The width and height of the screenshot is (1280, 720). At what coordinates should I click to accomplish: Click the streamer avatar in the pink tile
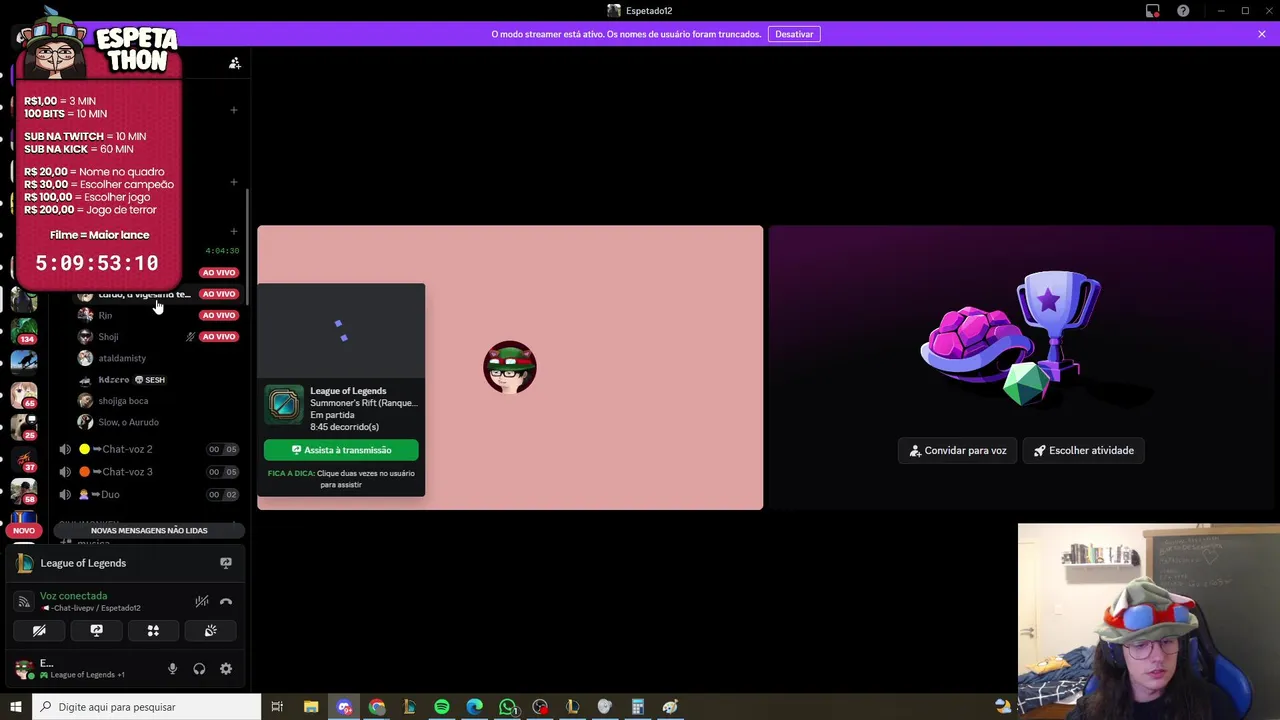point(510,367)
